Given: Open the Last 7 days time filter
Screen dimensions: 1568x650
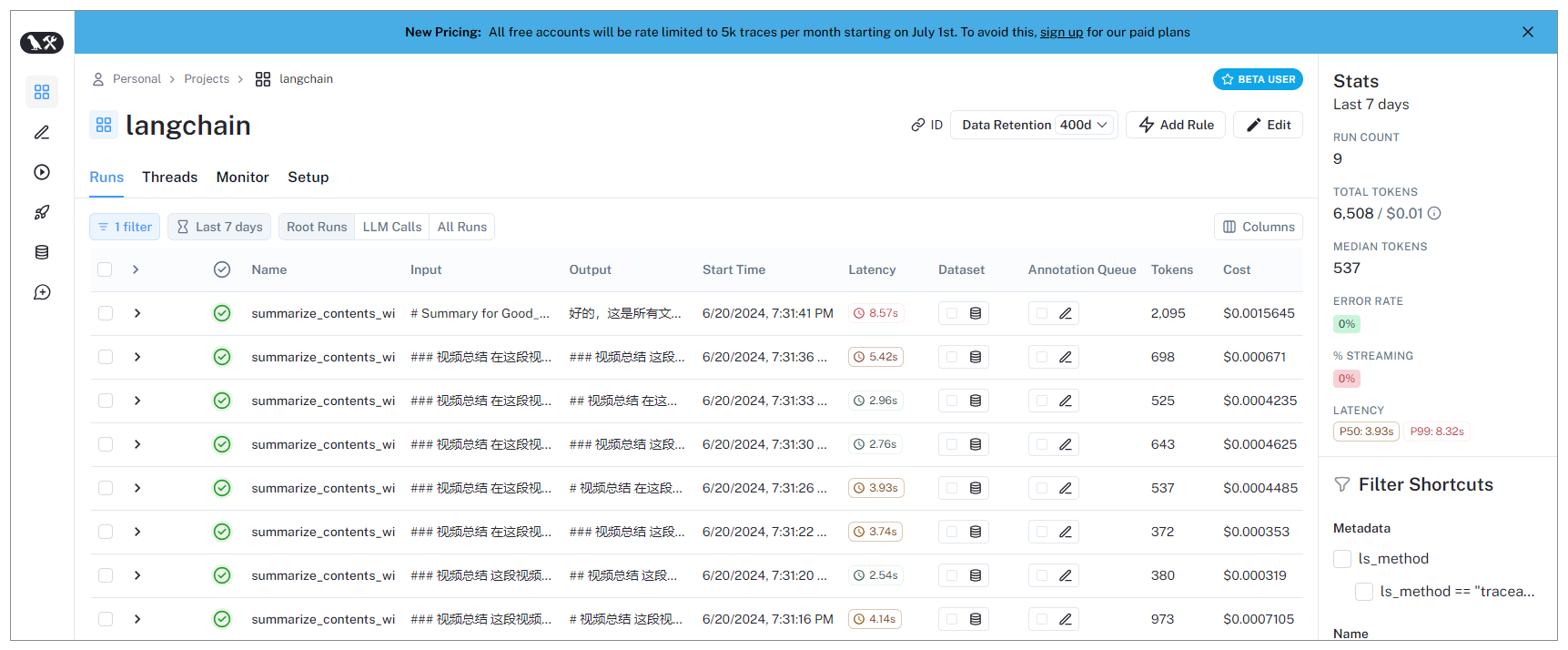Looking at the screenshot, I should click(x=219, y=227).
